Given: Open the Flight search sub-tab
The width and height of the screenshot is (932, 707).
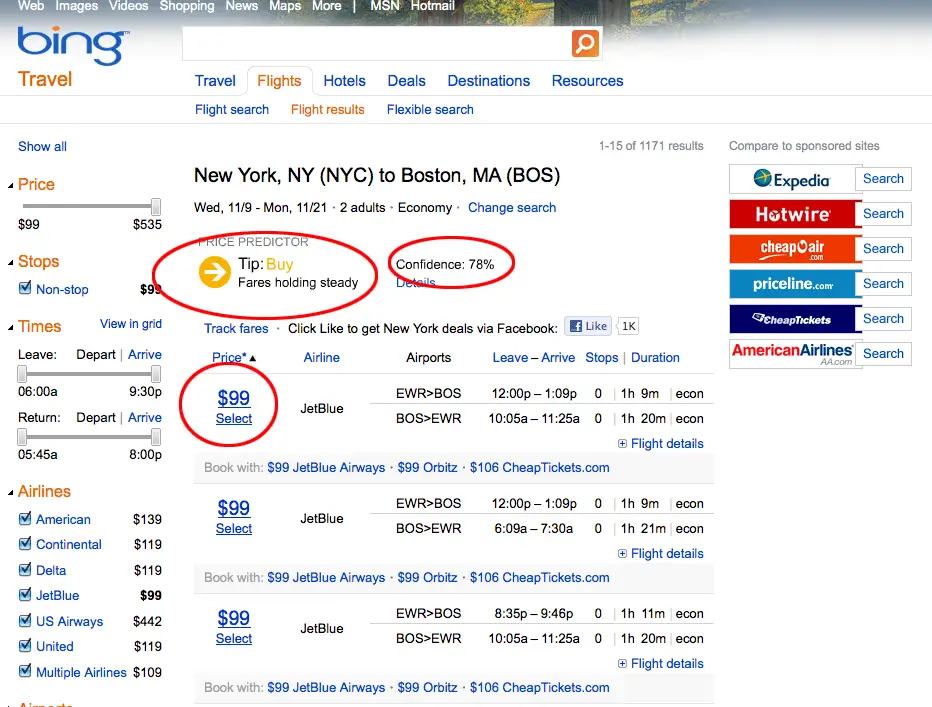Looking at the screenshot, I should pyautogui.click(x=232, y=109).
